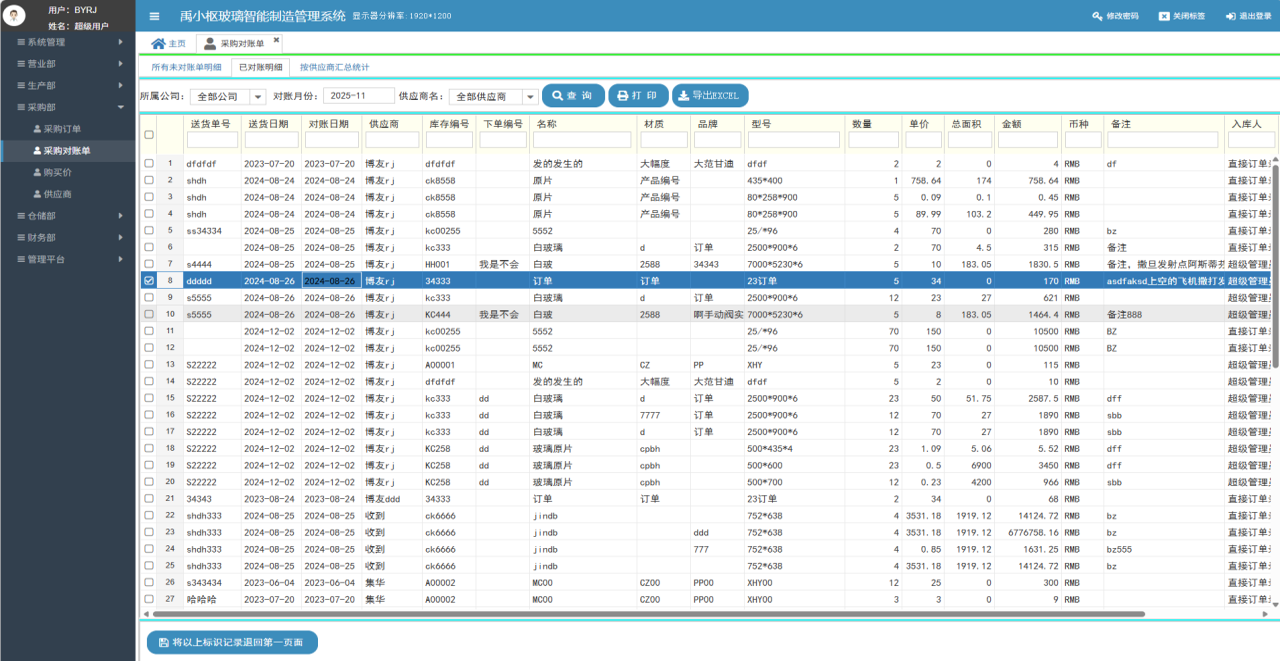1280x661 pixels.
Task: Click the 关闭标签 icon in header
Action: [x=1163, y=16]
